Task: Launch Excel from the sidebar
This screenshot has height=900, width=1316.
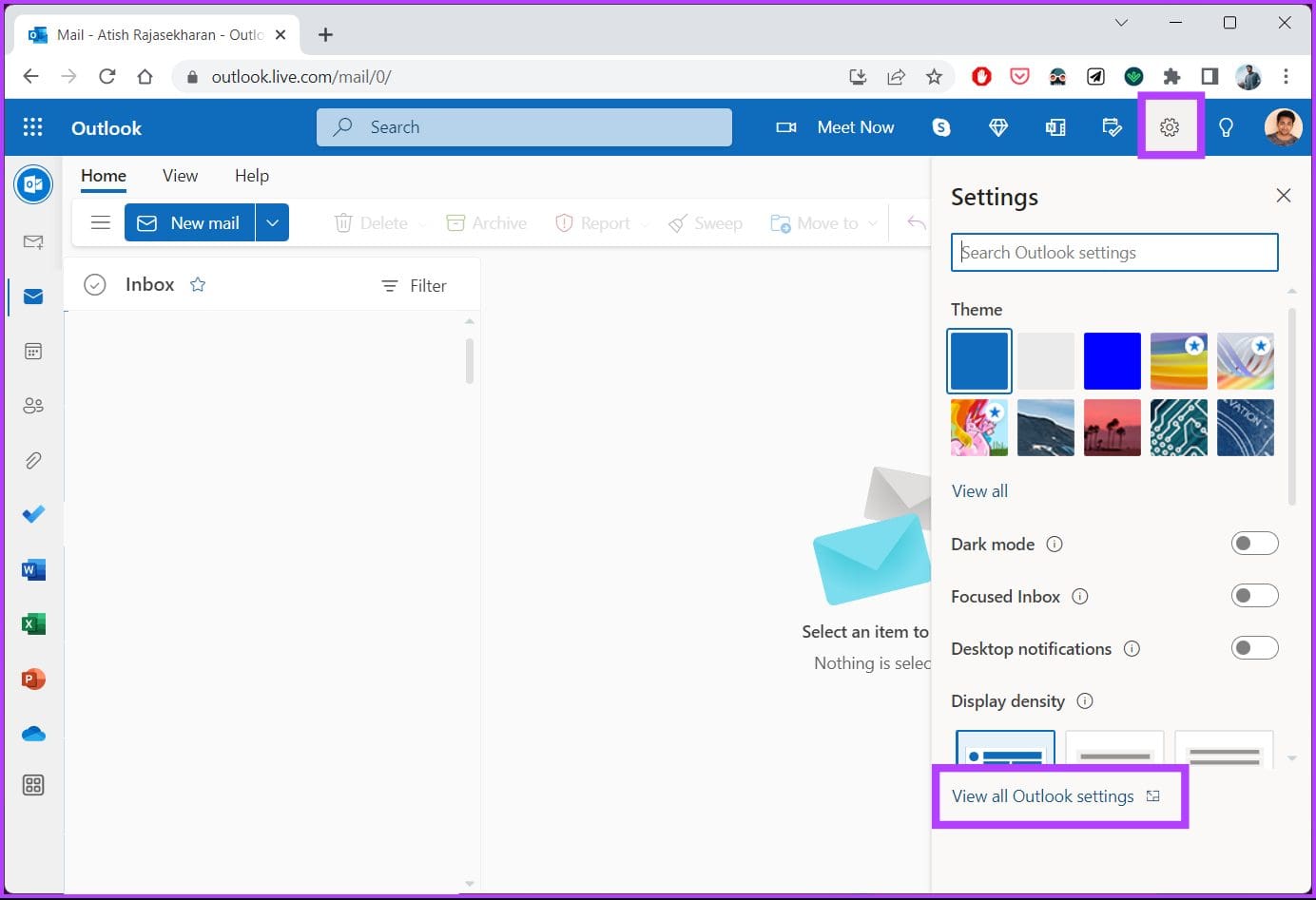Action: [x=33, y=623]
